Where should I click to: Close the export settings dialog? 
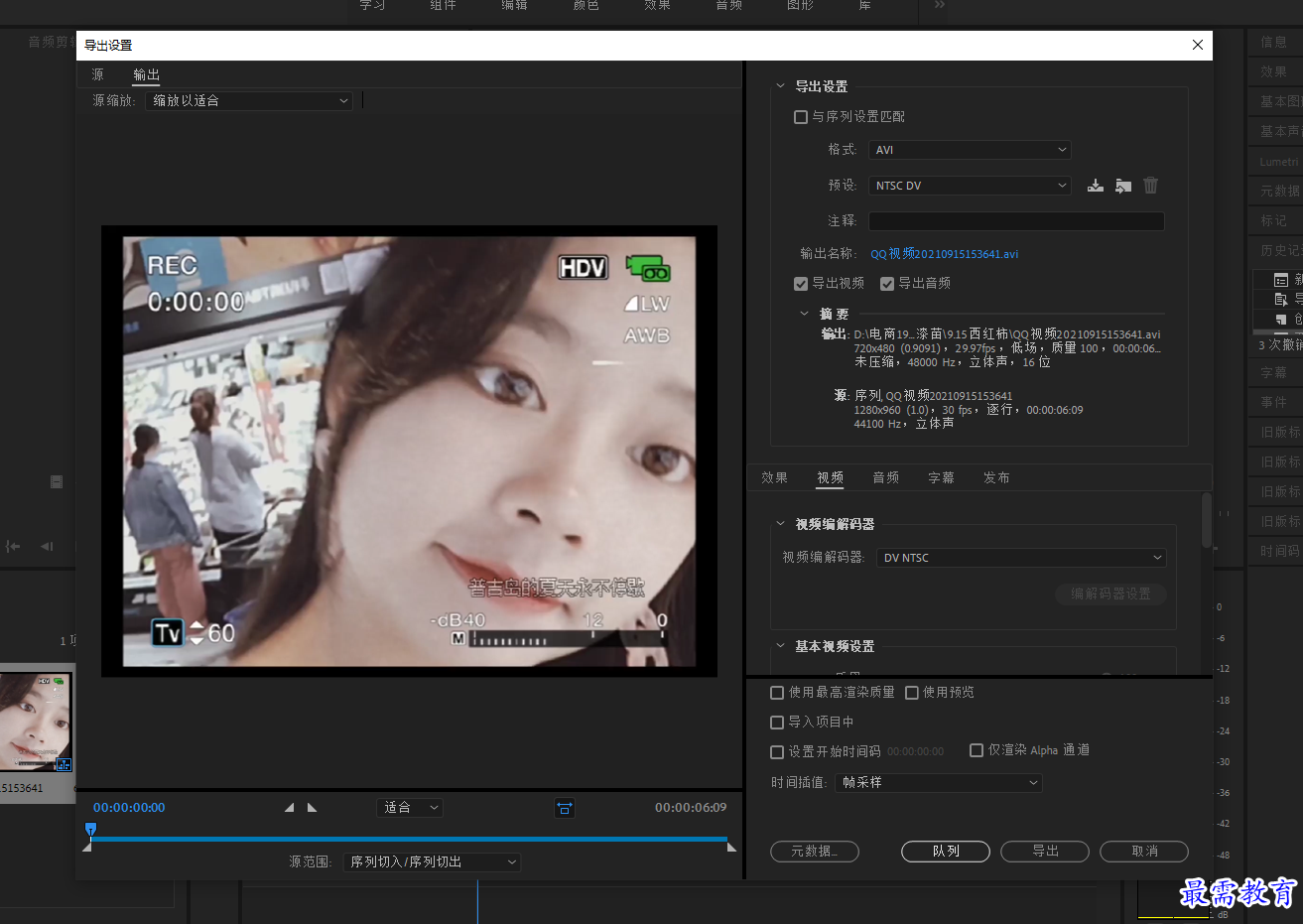point(1198,45)
